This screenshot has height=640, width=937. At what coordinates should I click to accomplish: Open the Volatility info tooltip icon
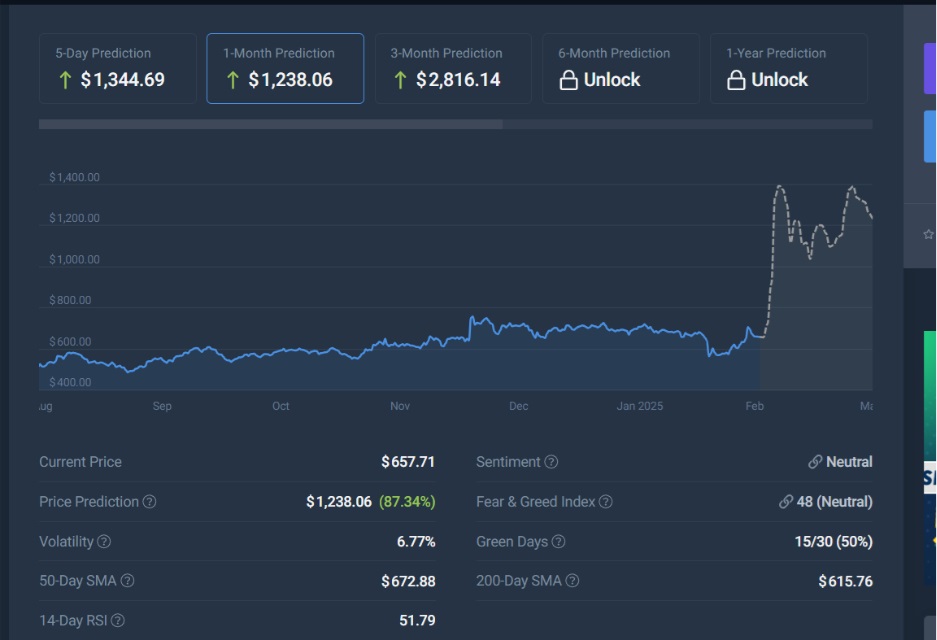pyautogui.click(x=104, y=542)
